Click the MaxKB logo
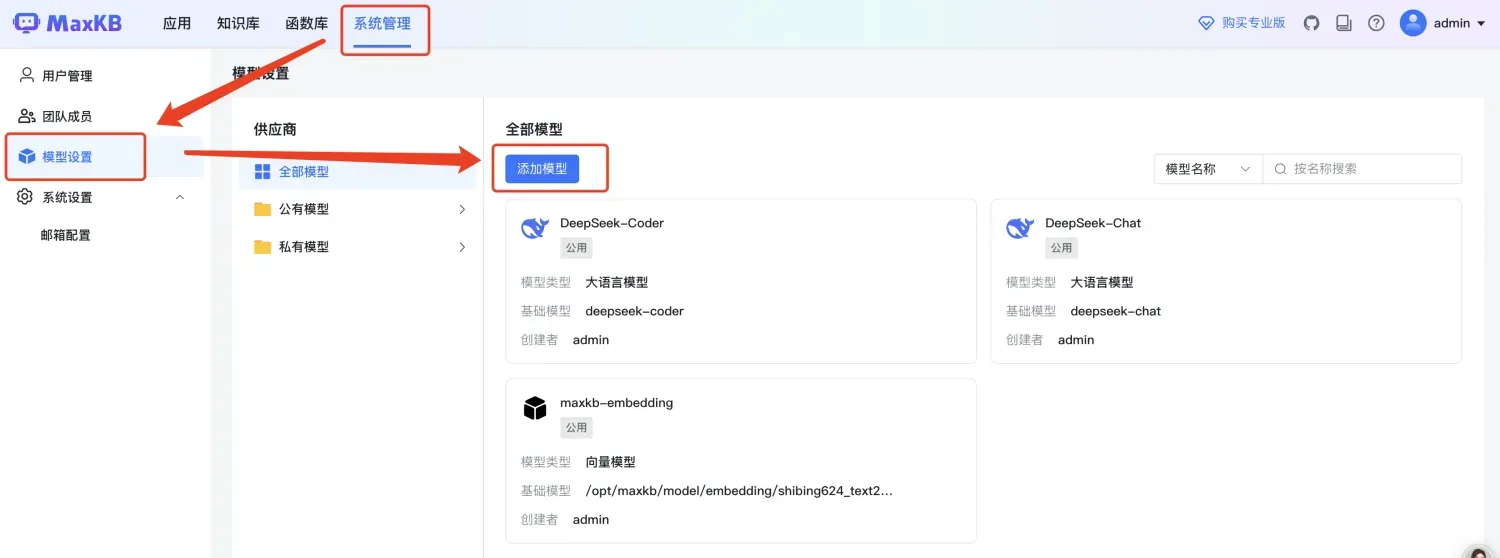The width and height of the screenshot is (1500, 558). pyautogui.click(x=67, y=22)
